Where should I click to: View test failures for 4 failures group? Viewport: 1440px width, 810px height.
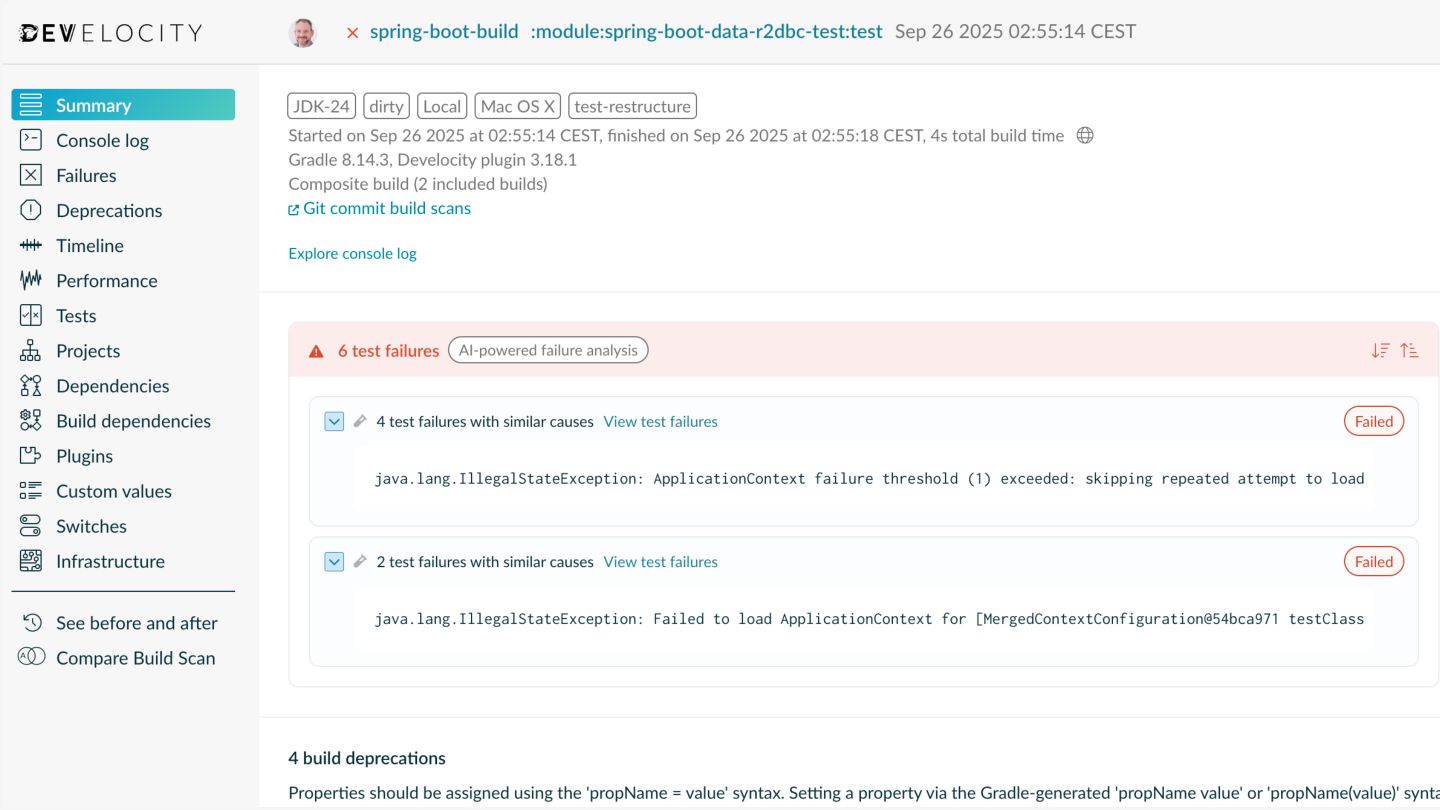[x=661, y=421]
